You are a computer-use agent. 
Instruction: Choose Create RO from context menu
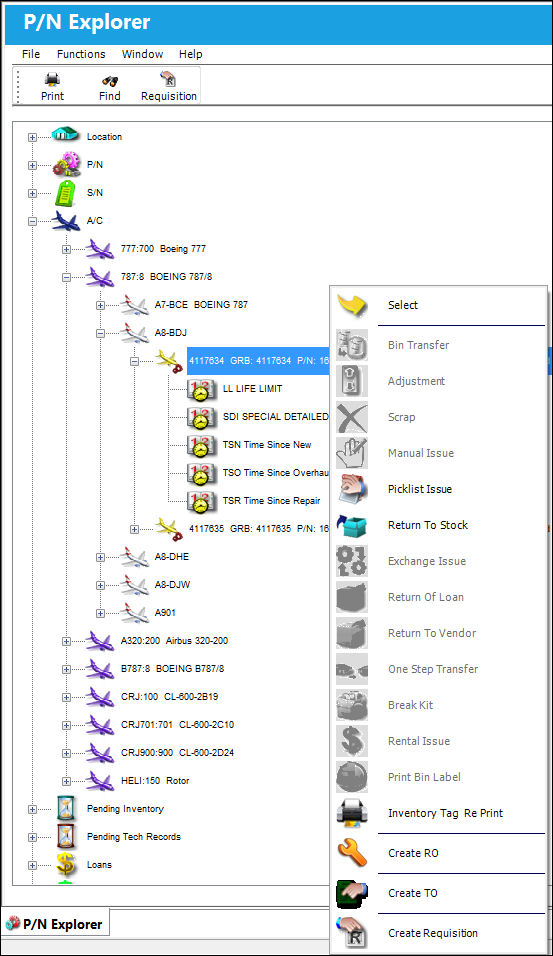(413, 853)
